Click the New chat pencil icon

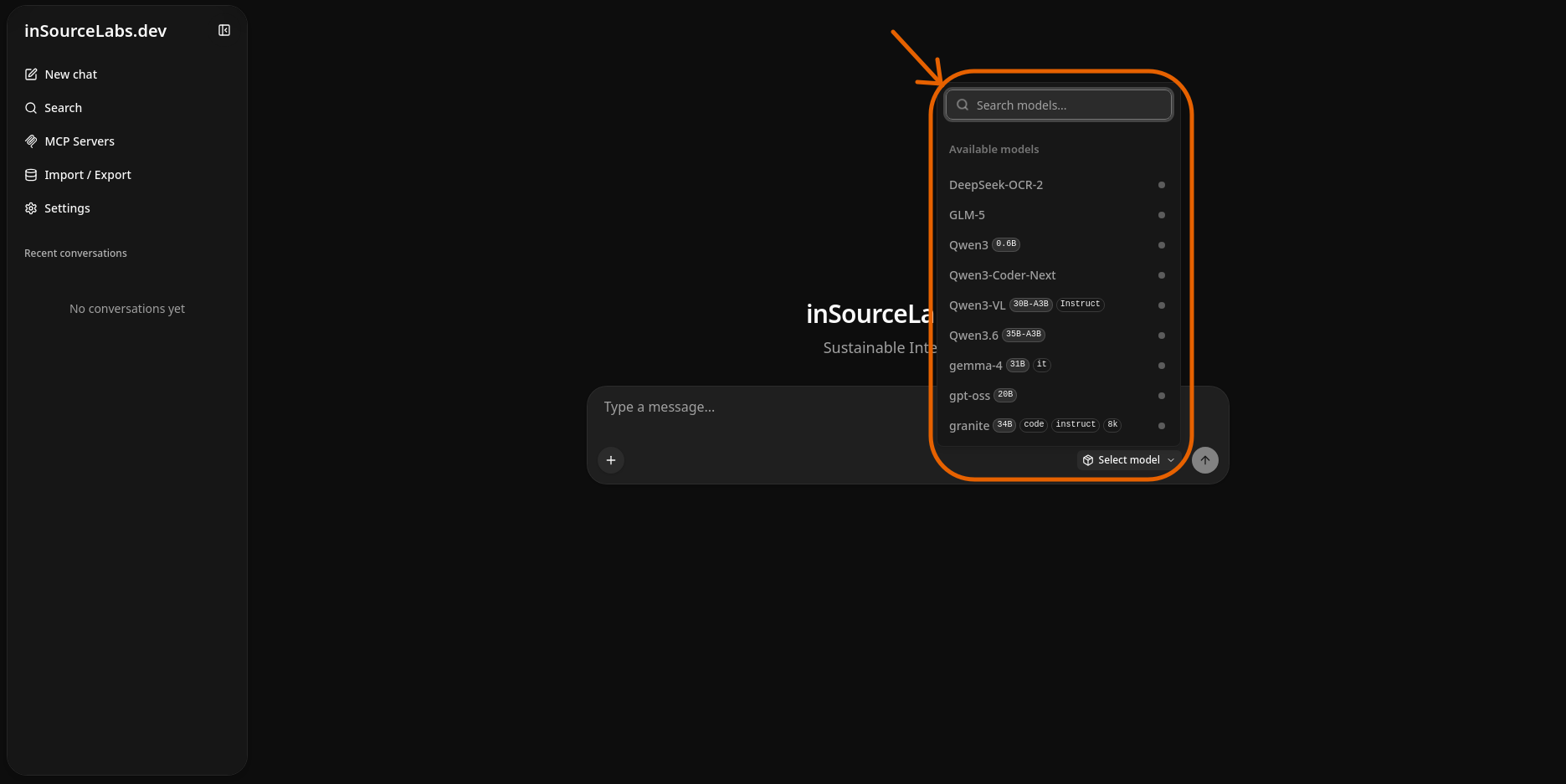[x=31, y=74]
